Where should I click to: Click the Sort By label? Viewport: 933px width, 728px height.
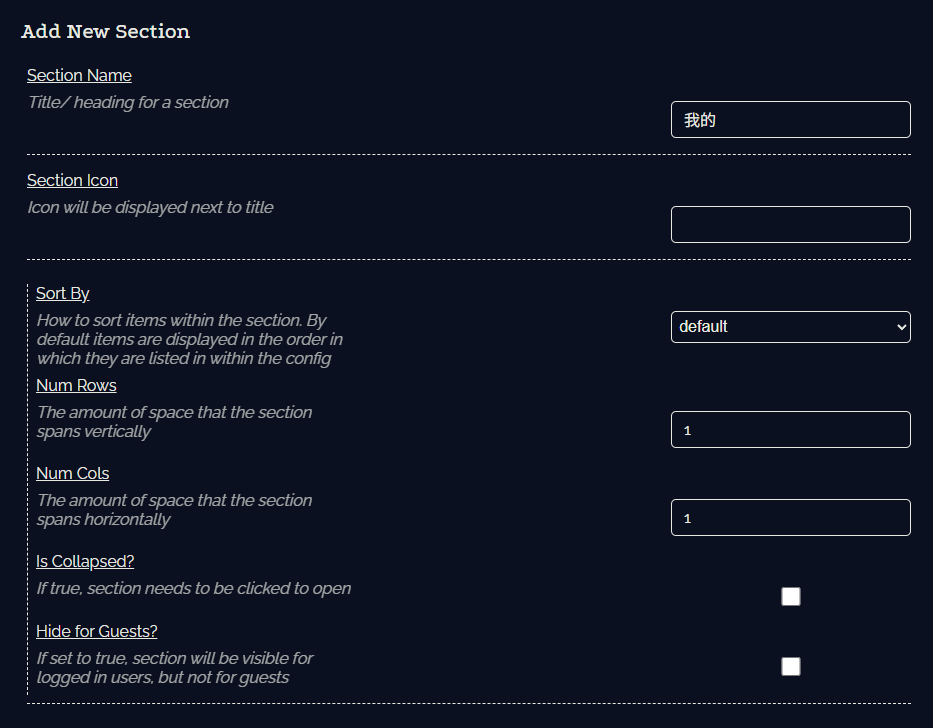tap(62, 293)
